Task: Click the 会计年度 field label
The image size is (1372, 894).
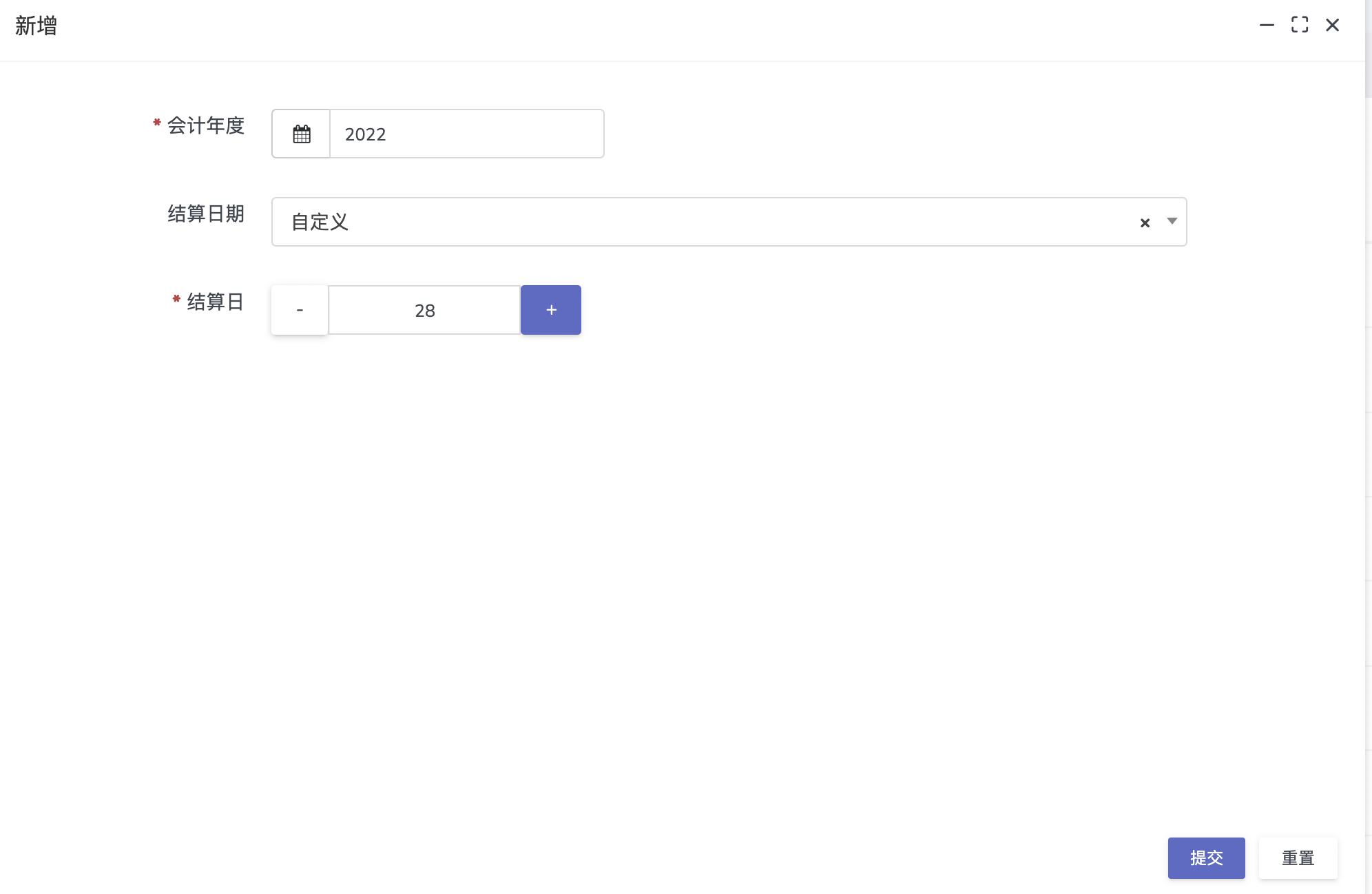Action: (206, 125)
